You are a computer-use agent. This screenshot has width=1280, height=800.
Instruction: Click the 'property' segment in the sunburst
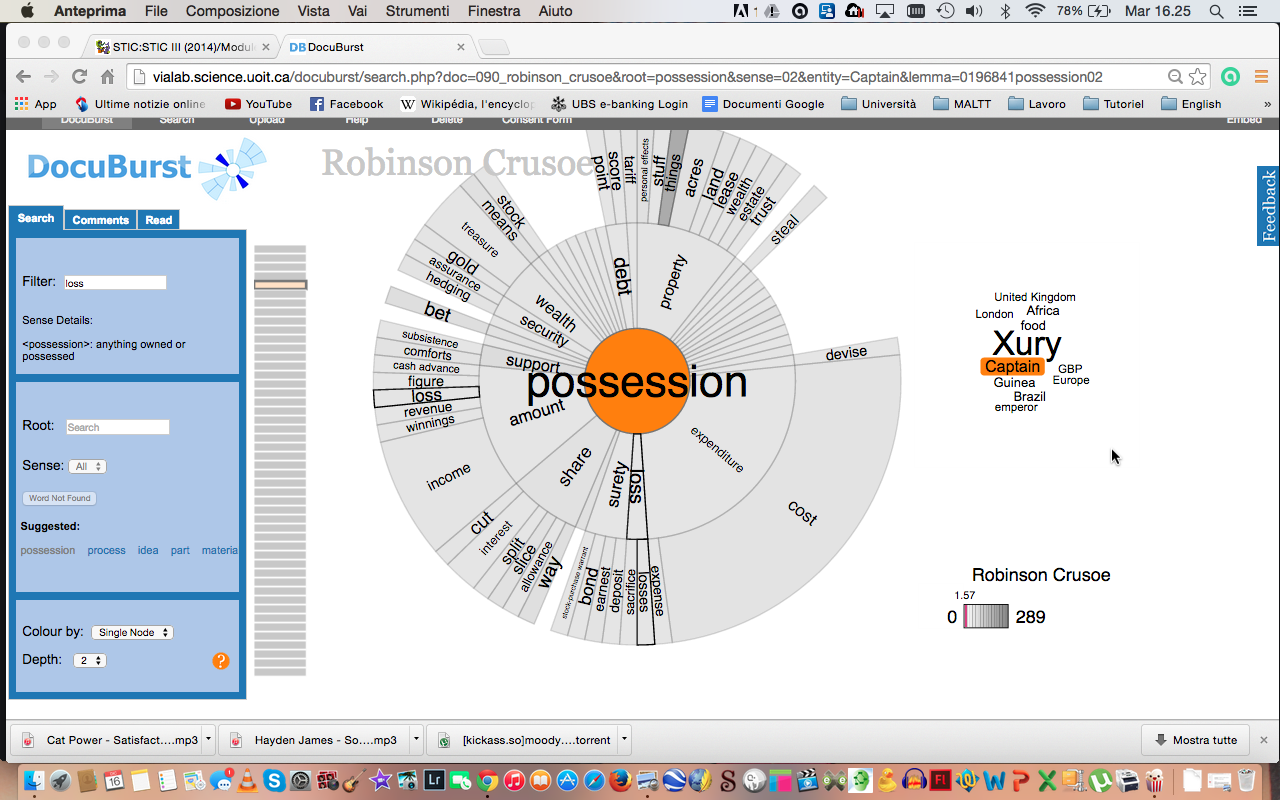point(674,282)
